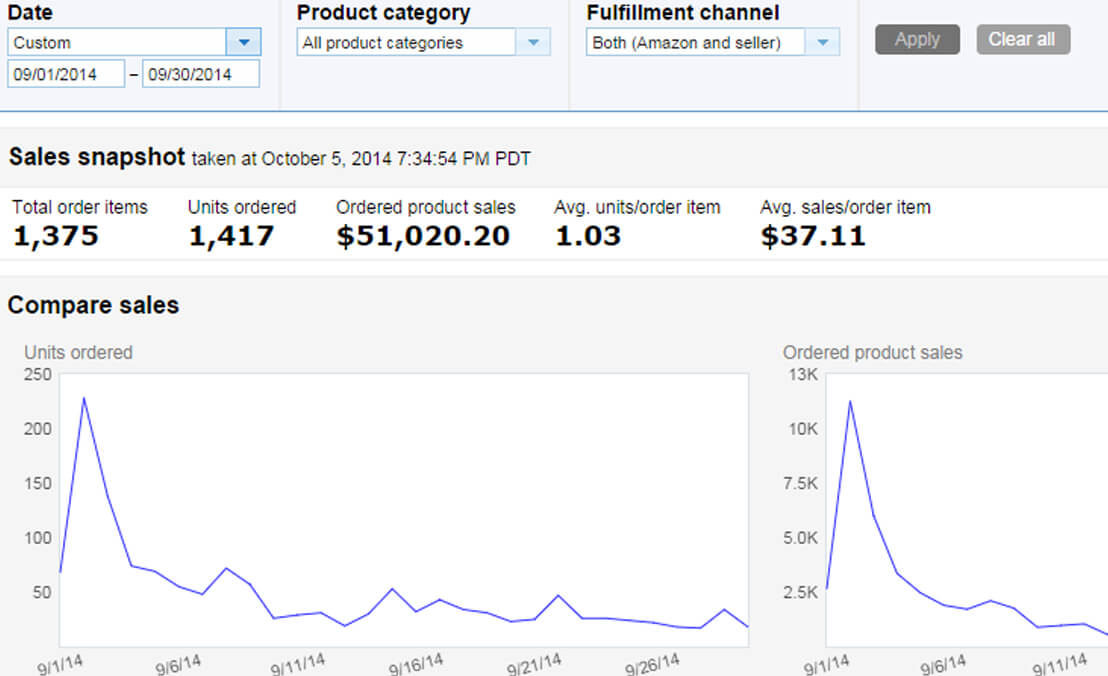Image resolution: width=1108 pixels, height=676 pixels.
Task: Click the 9/21/14 axis label on units chart
Action: pos(534,664)
